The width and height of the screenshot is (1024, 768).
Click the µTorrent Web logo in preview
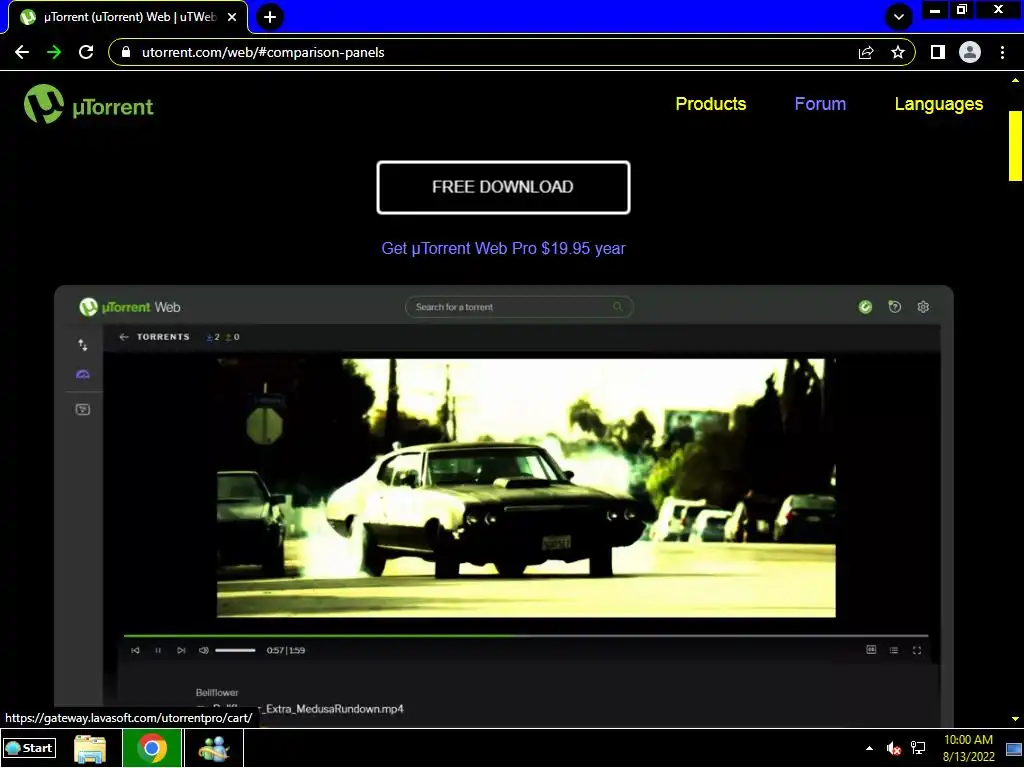129,307
